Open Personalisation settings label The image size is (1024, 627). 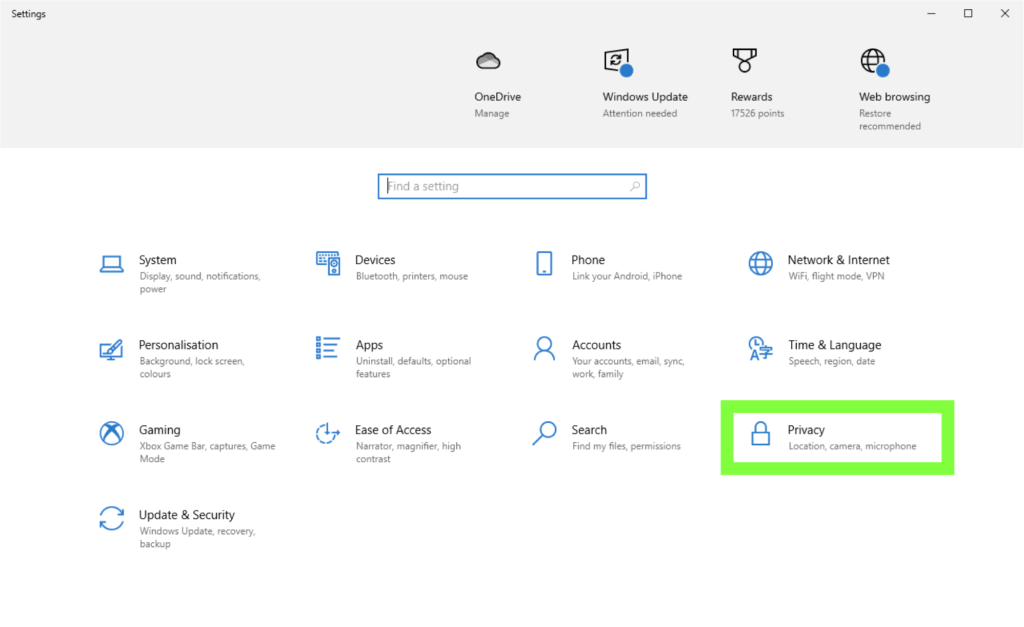[178, 345]
